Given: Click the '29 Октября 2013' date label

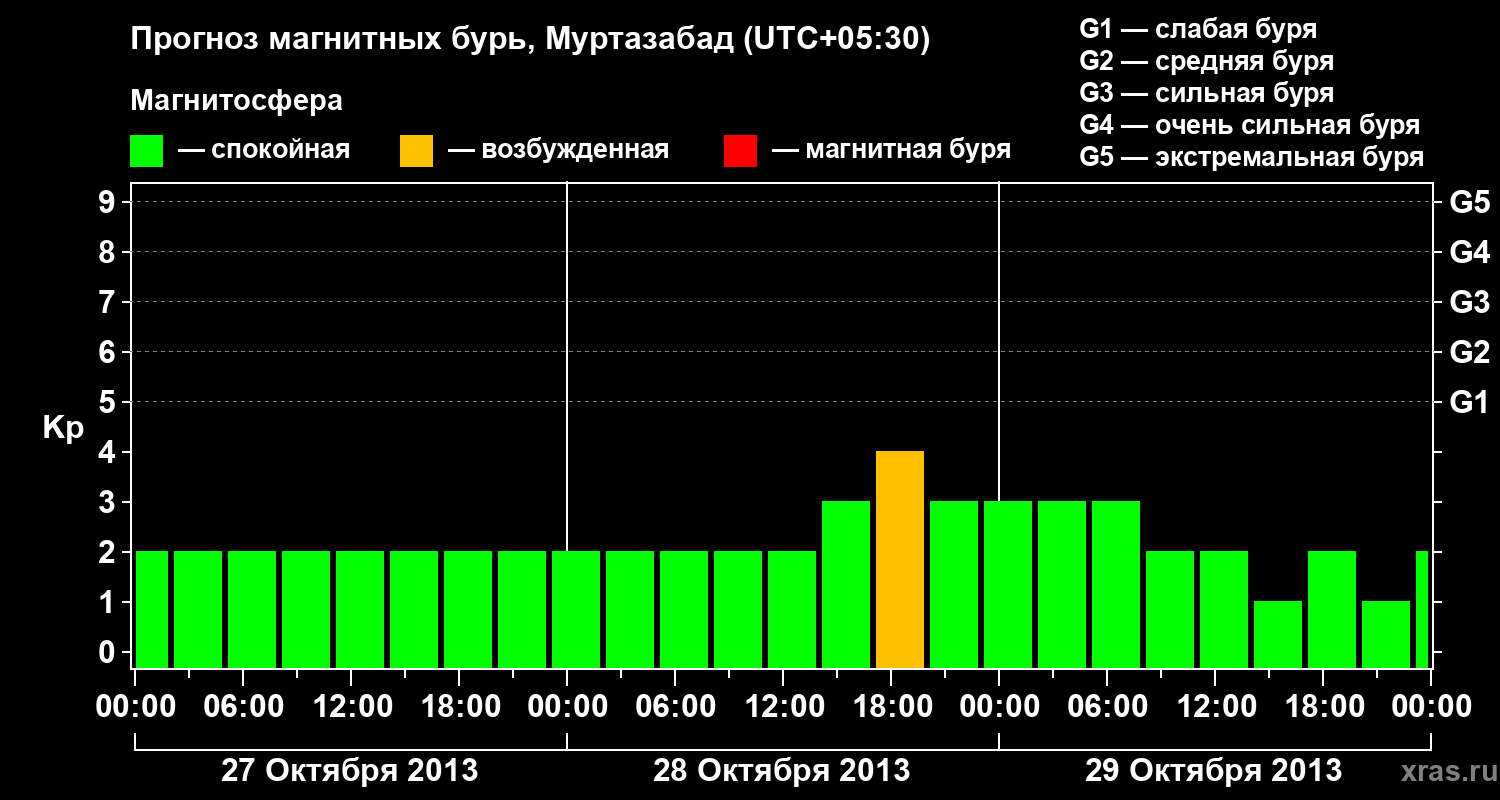Looking at the screenshot, I should [1214, 771].
